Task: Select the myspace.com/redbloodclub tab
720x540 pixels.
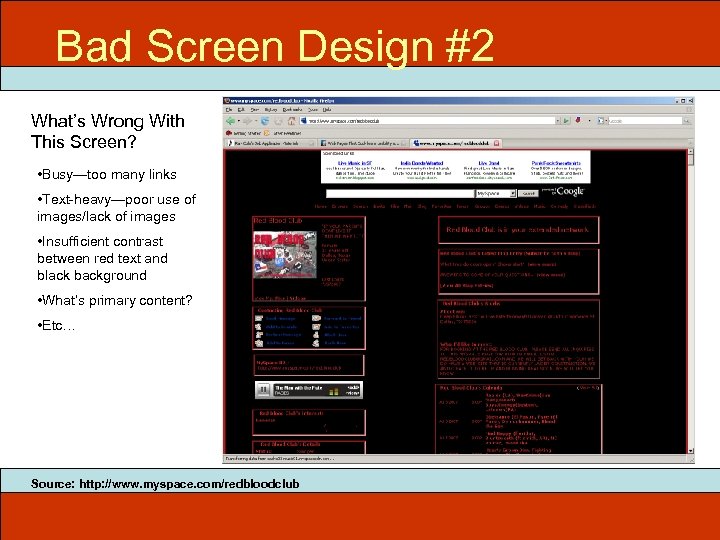Action: coord(456,143)
